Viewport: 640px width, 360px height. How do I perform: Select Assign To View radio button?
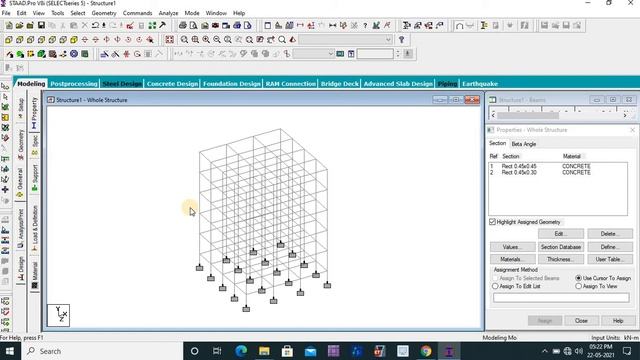click(578, 286)
